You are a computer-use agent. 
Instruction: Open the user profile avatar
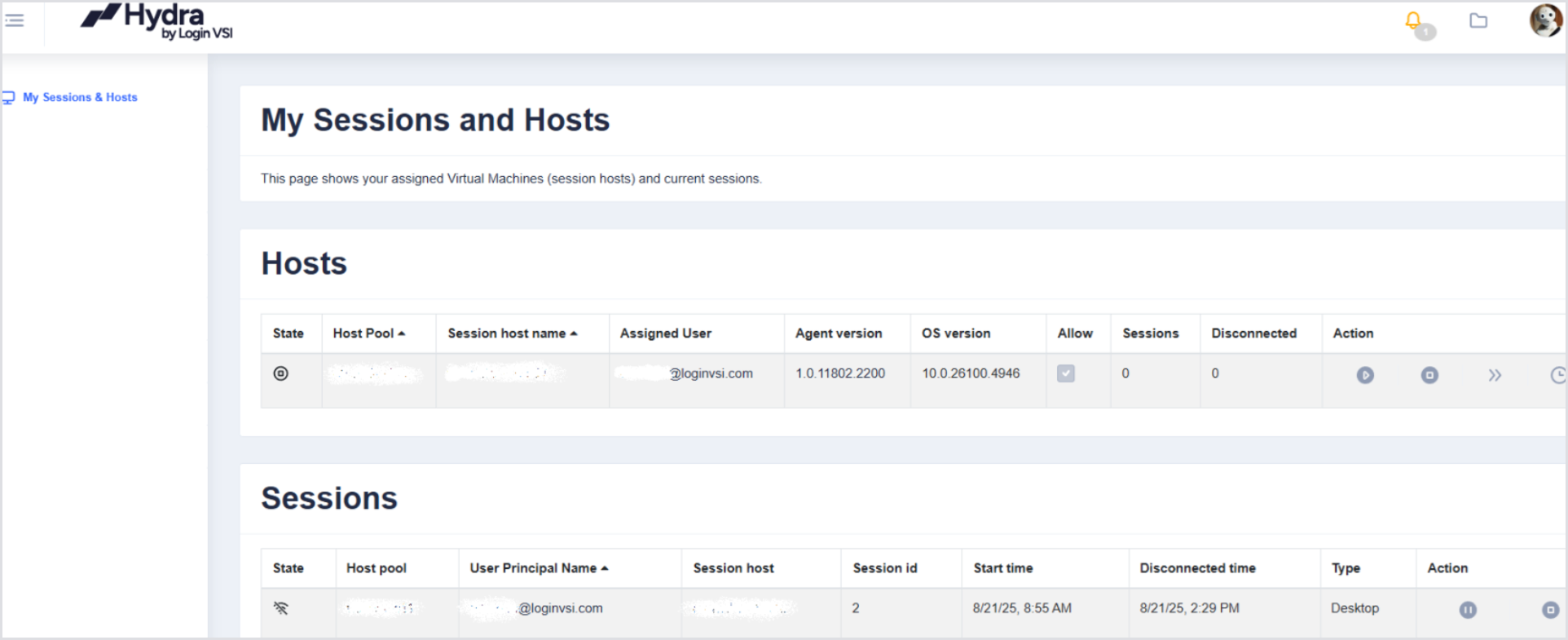(1545, 20)
